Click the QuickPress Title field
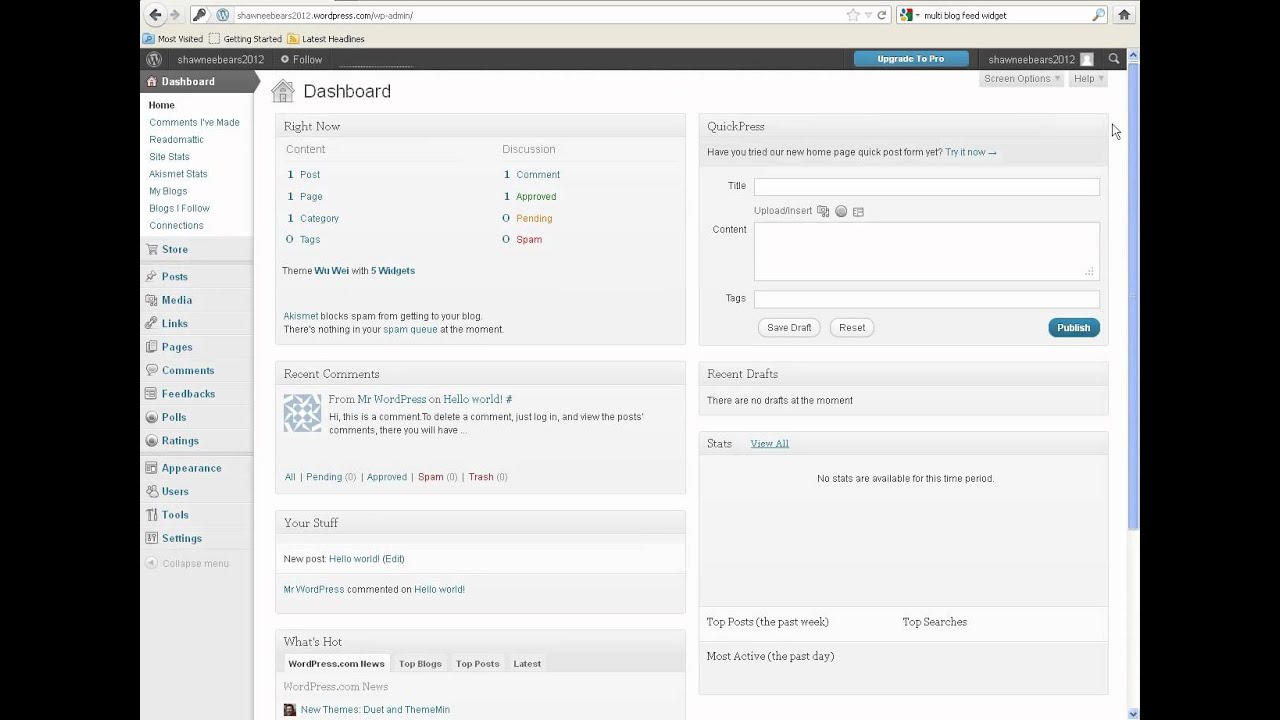 pyautogui.click(x=927, y=187)
